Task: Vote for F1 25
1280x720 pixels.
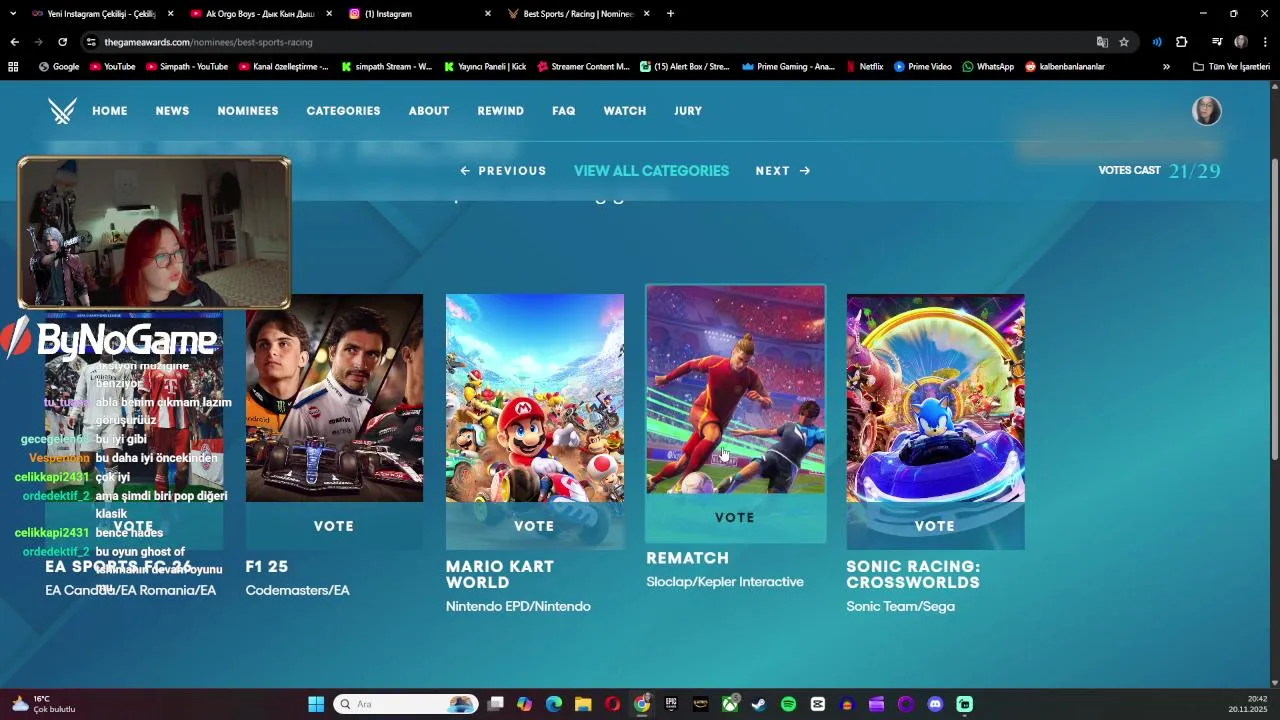Action: click(334, 526)
